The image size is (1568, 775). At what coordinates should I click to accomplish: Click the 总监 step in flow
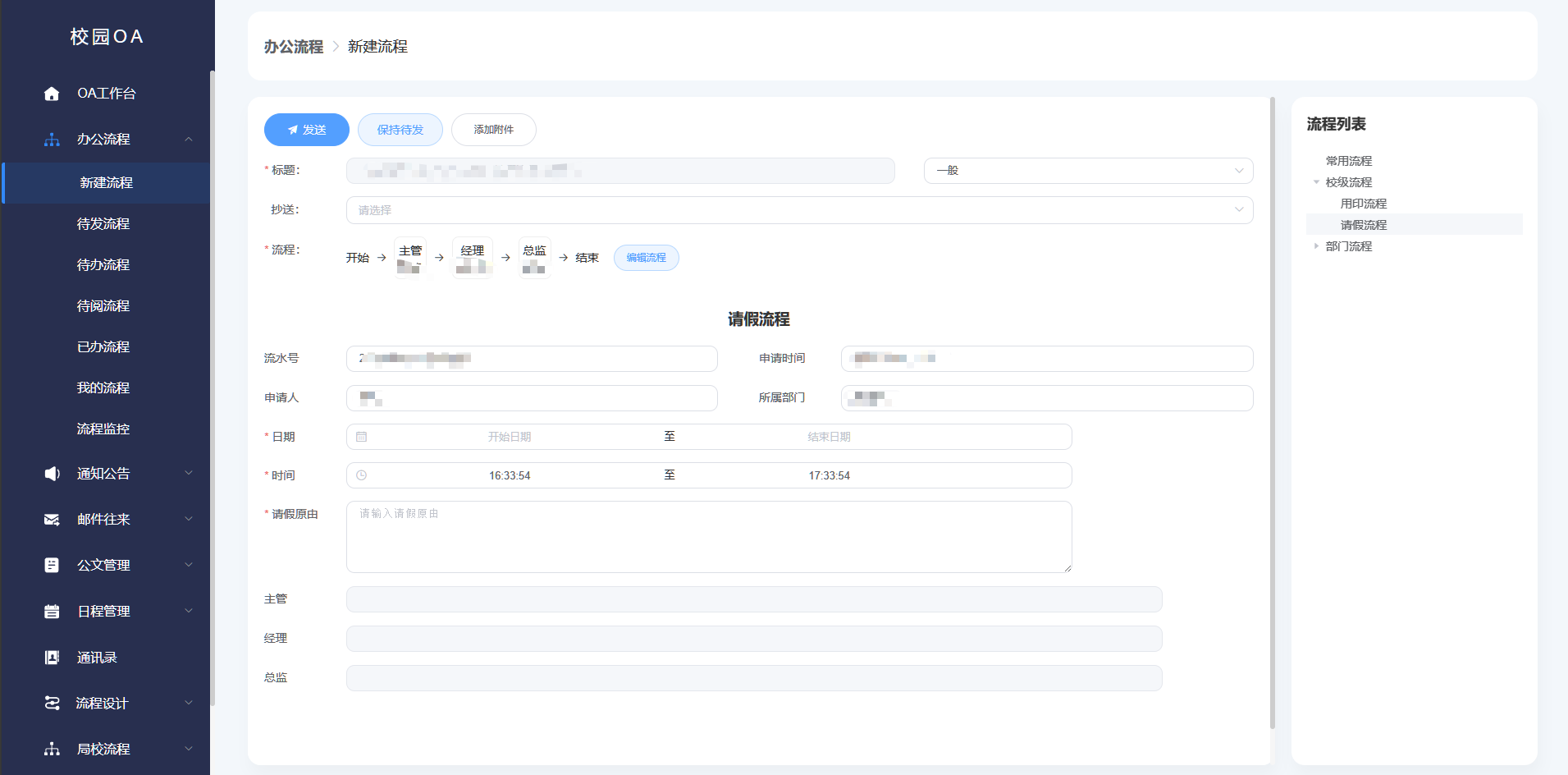tap(534, 258)
